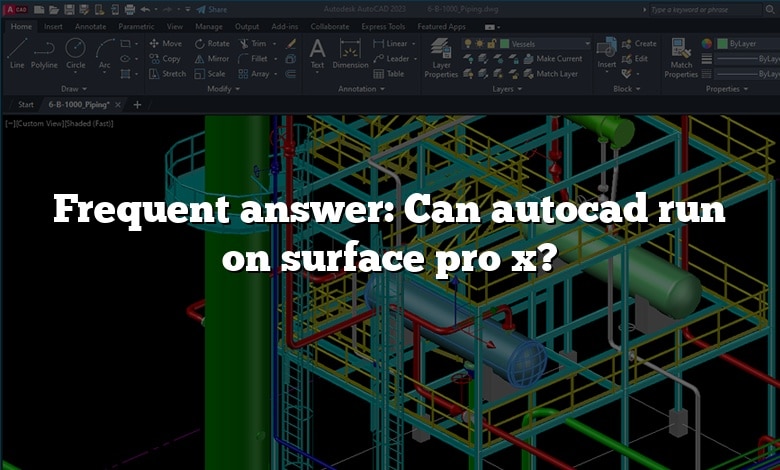Click the Plot printer icon
This screenshot has width=780, height=470.
pyautogui.click(x=130, y=9)
